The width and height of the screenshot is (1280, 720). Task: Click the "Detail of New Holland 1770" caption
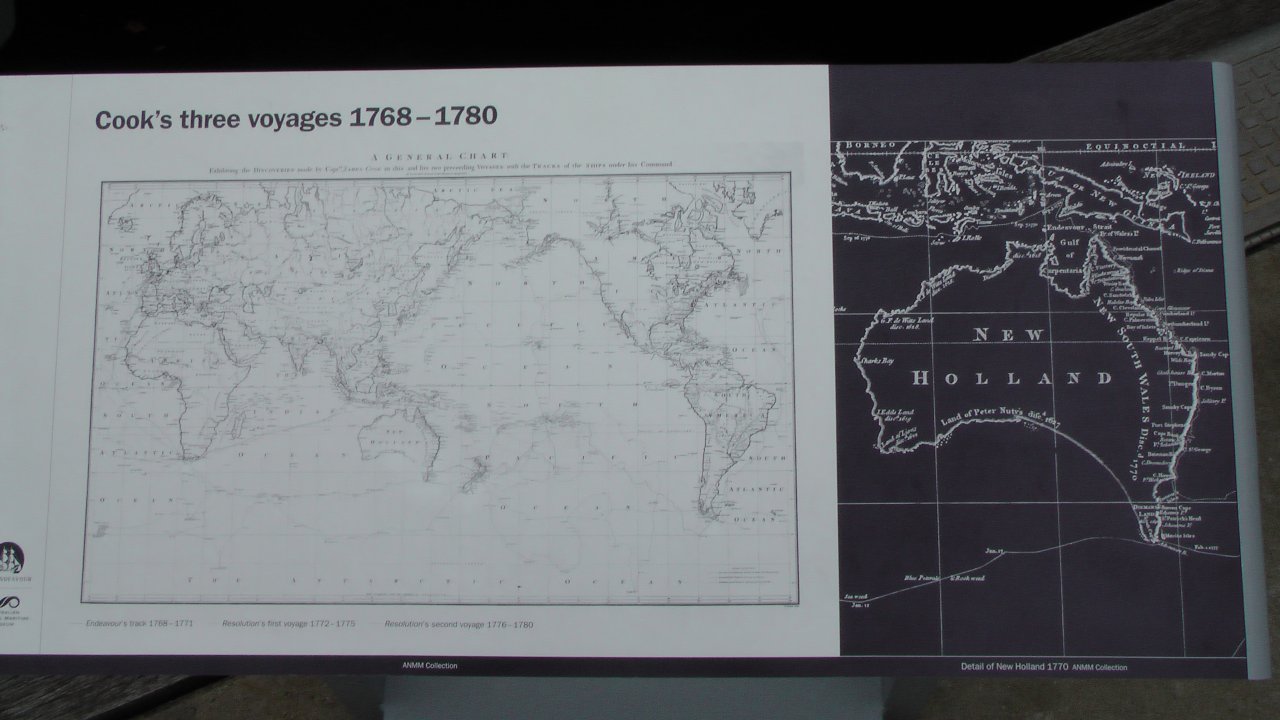[x=1014, y=666]
